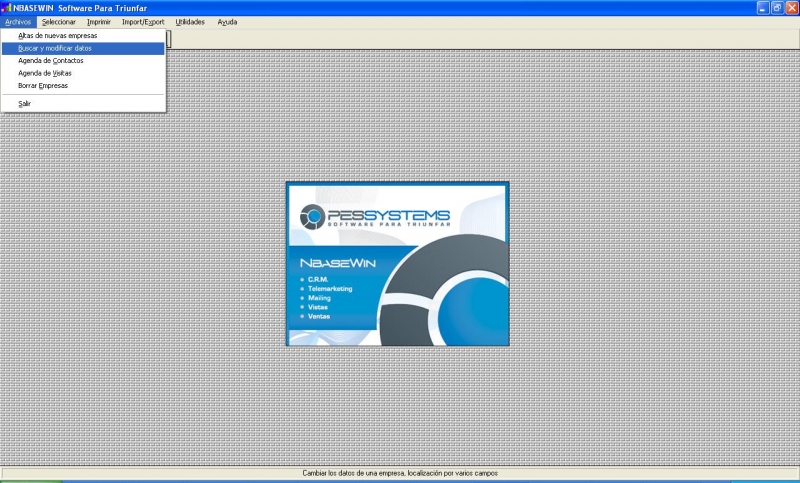Minimize the NBASEWIN window

point(762,8)
